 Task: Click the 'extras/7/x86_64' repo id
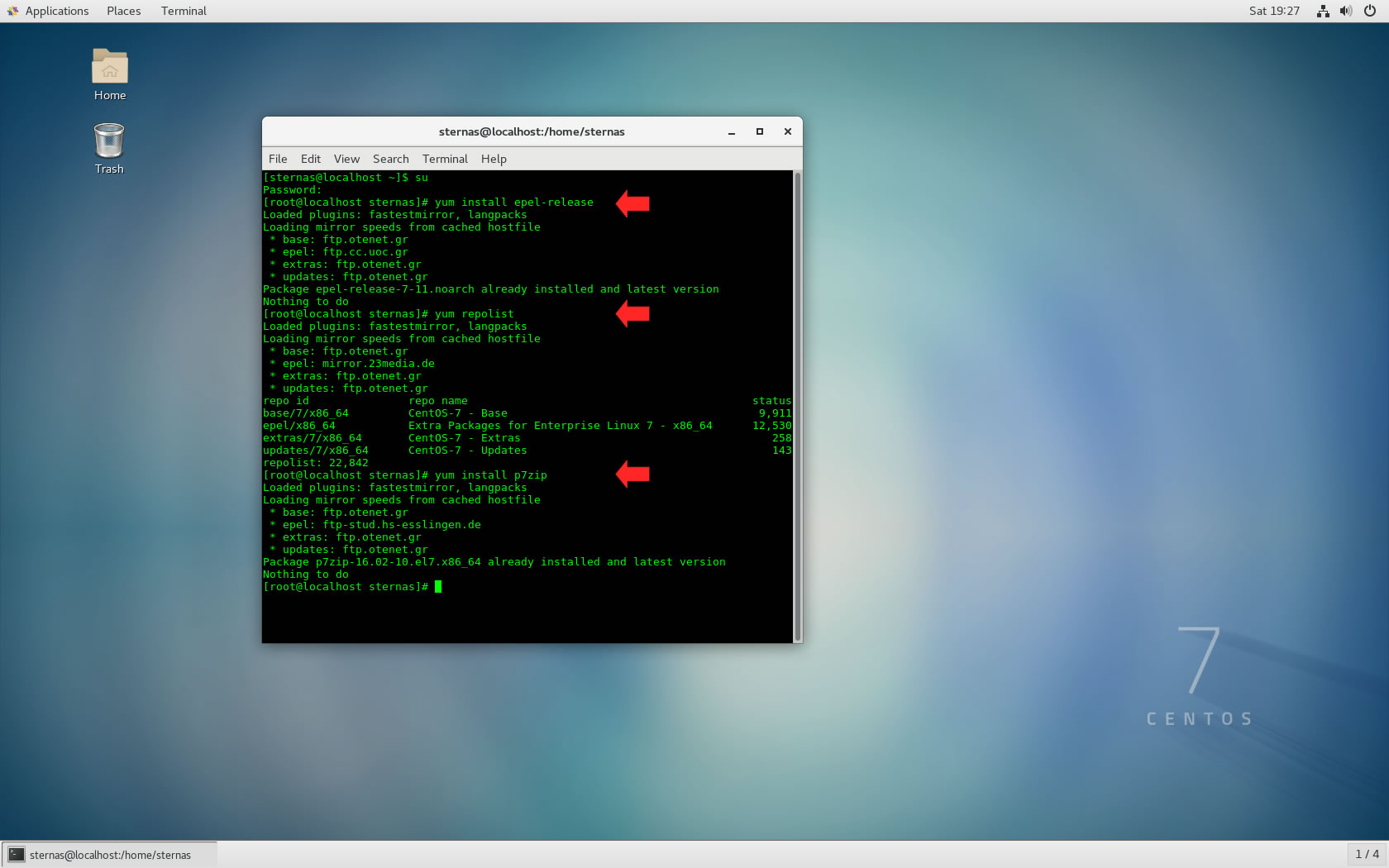point(313,438)
